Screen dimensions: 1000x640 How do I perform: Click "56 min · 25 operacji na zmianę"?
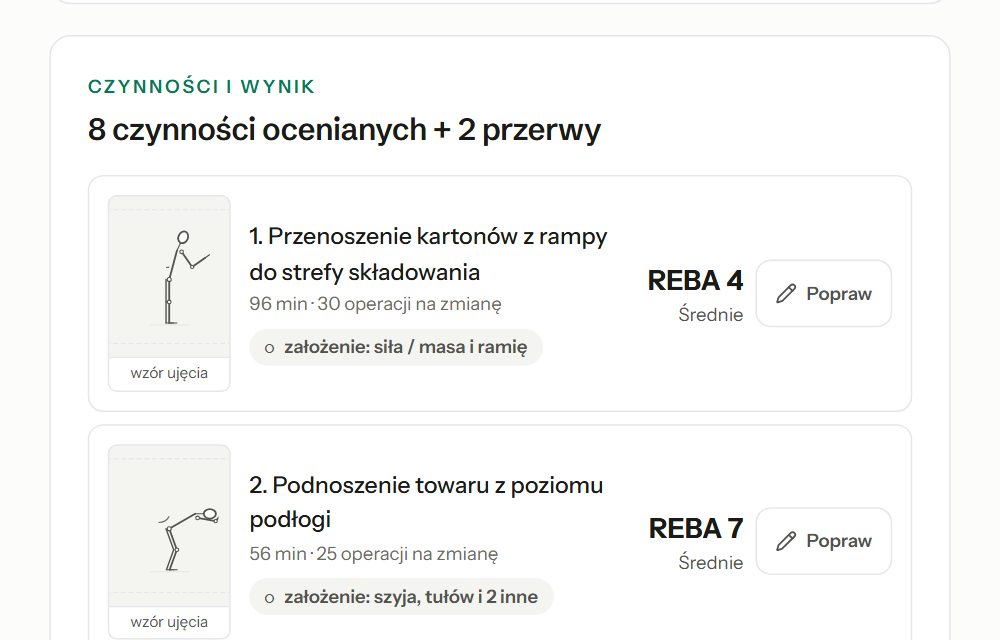[x=374, y=553]
